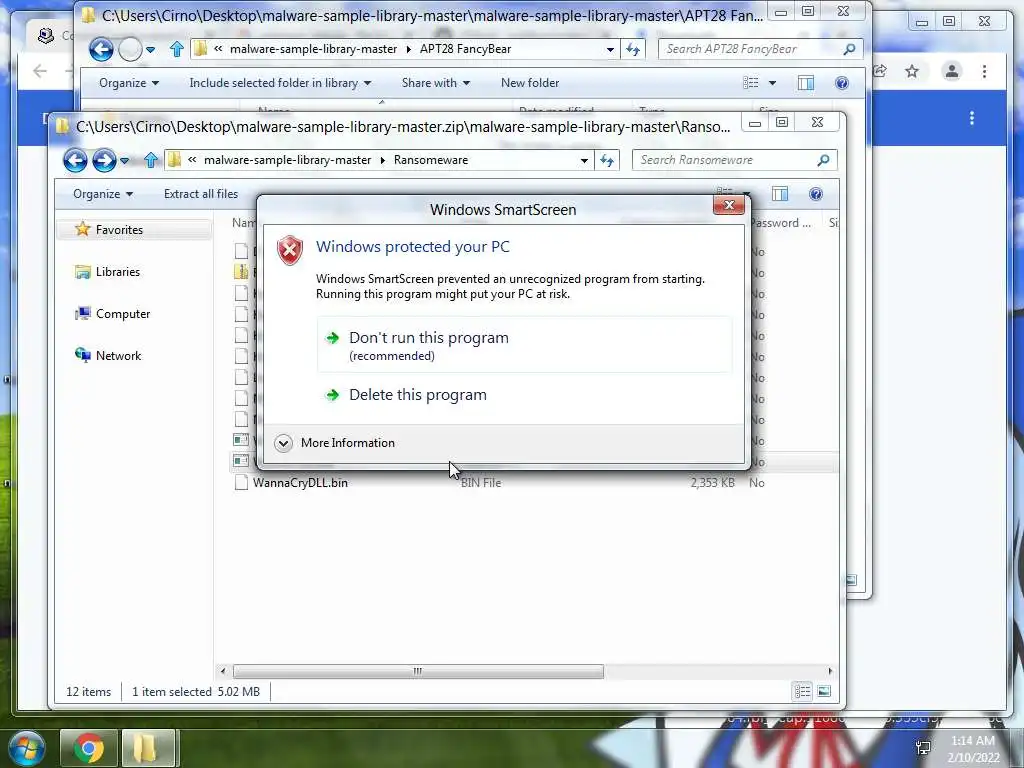Click the BIN File type cell

[481, 483]
